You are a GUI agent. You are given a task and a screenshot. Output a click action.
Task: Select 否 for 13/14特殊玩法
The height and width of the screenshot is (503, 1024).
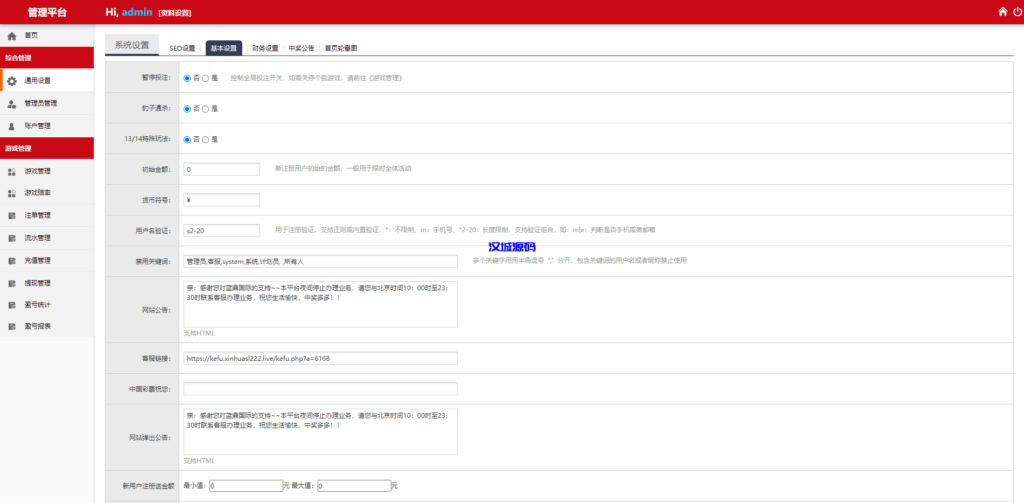coord(187,139)
